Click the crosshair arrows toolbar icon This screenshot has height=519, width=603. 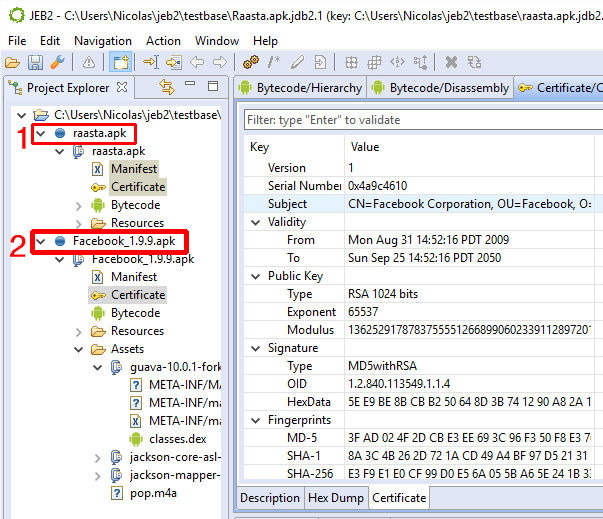click(x=397, y=62)
